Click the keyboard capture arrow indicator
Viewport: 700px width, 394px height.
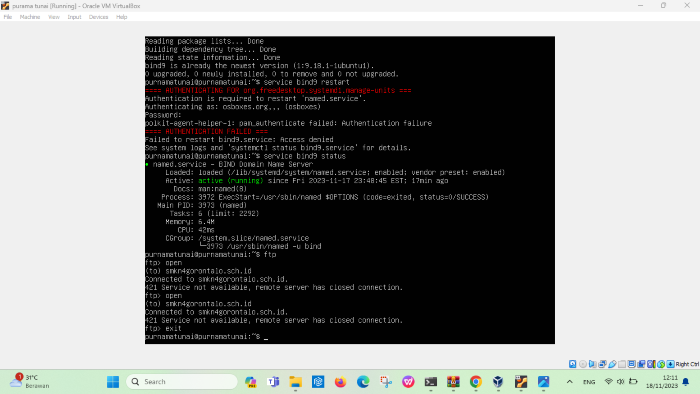[671, 364]
